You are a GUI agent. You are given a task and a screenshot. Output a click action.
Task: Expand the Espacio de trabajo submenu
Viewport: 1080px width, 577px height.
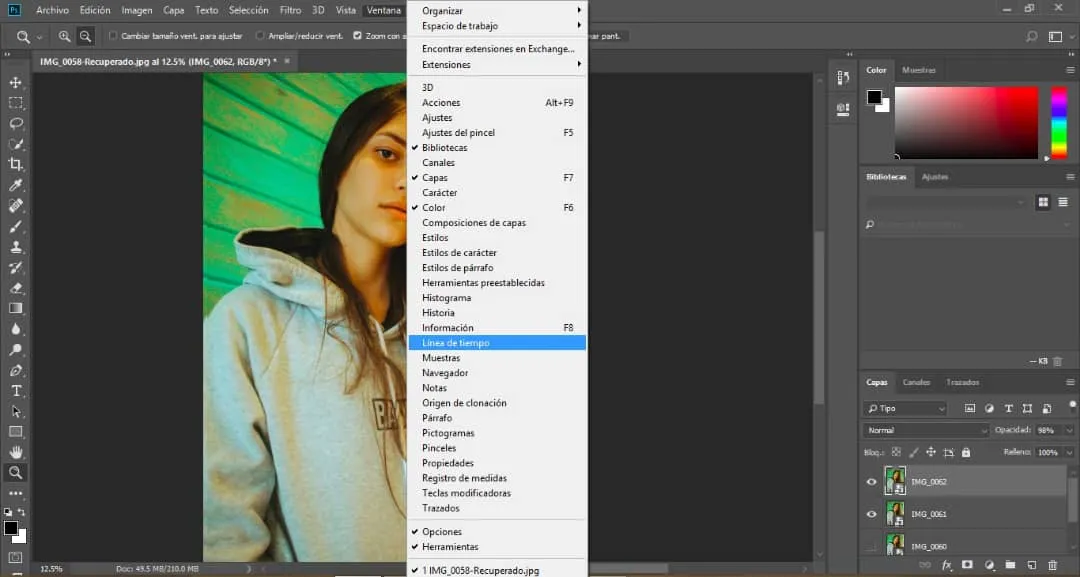pos(497,26)
